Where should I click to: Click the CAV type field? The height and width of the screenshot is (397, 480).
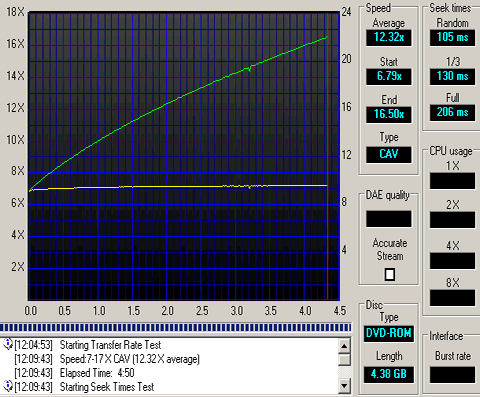(389, 155)
